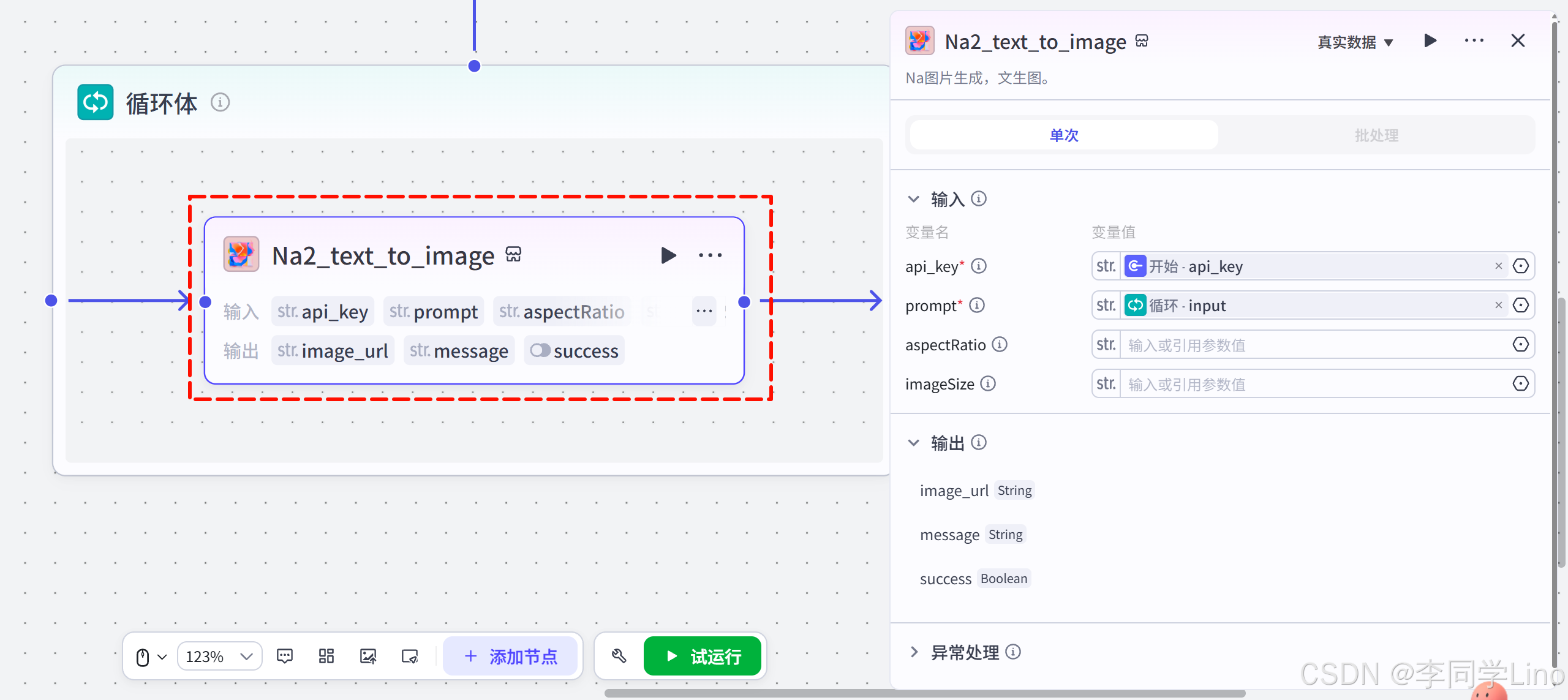This screenshot has width=1568, height=700.
Task: Switch to the 批处理 tab
Action: click(1376, 135)
